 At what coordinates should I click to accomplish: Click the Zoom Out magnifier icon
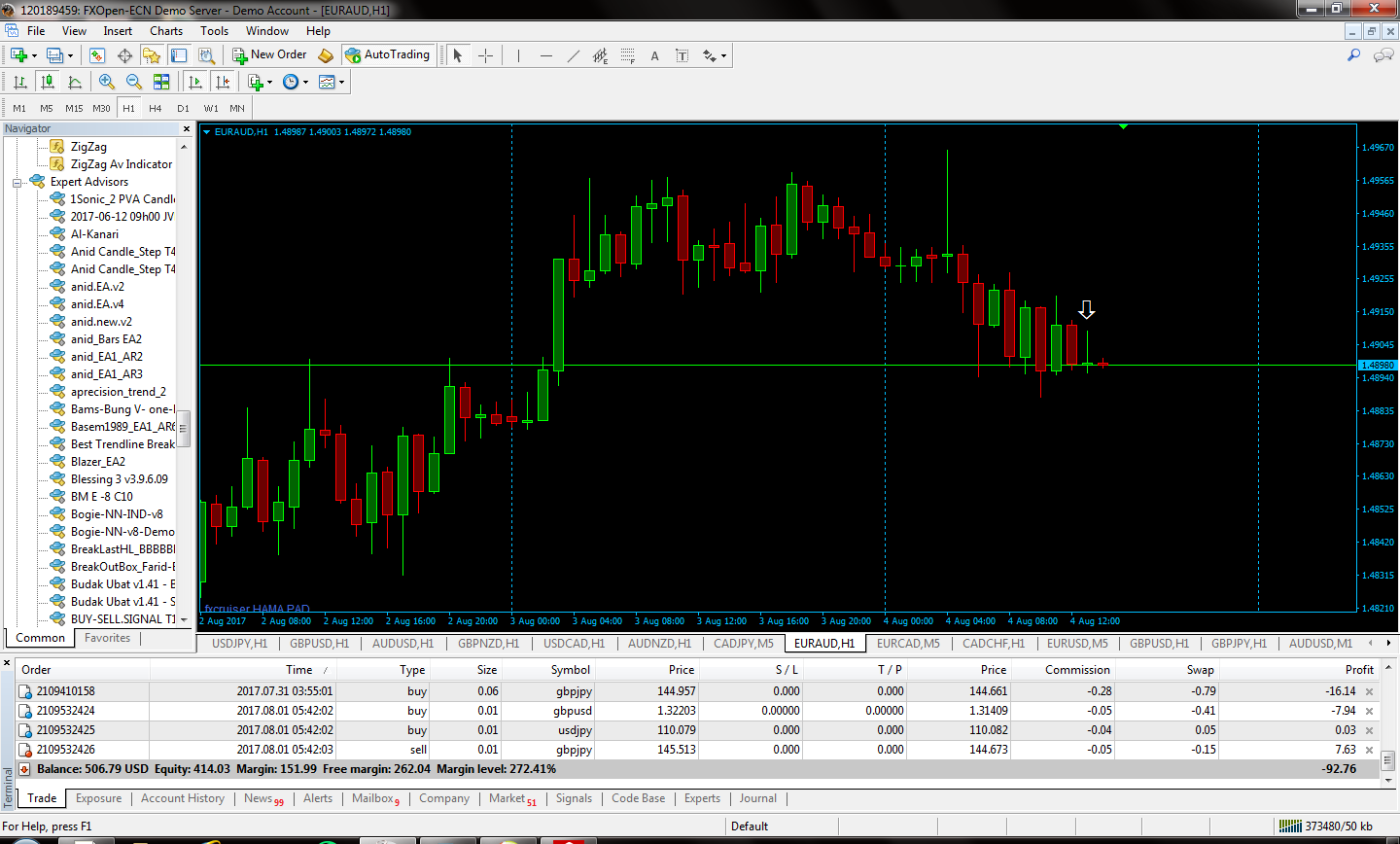(x=134, y=82)
